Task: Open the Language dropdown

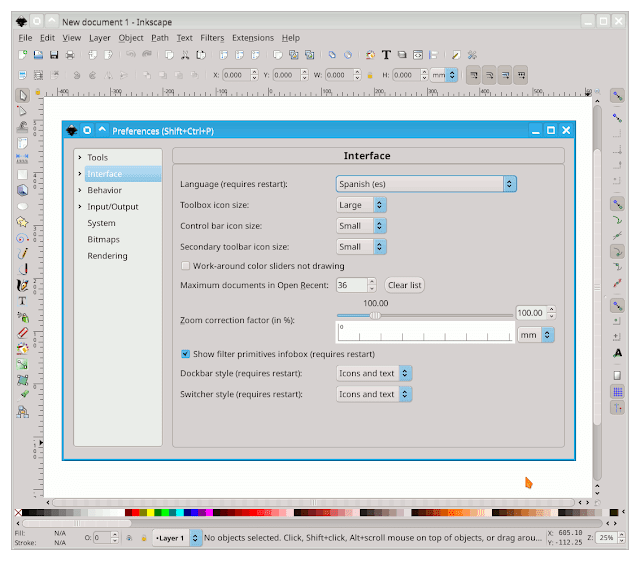Action: click(426, 184)
